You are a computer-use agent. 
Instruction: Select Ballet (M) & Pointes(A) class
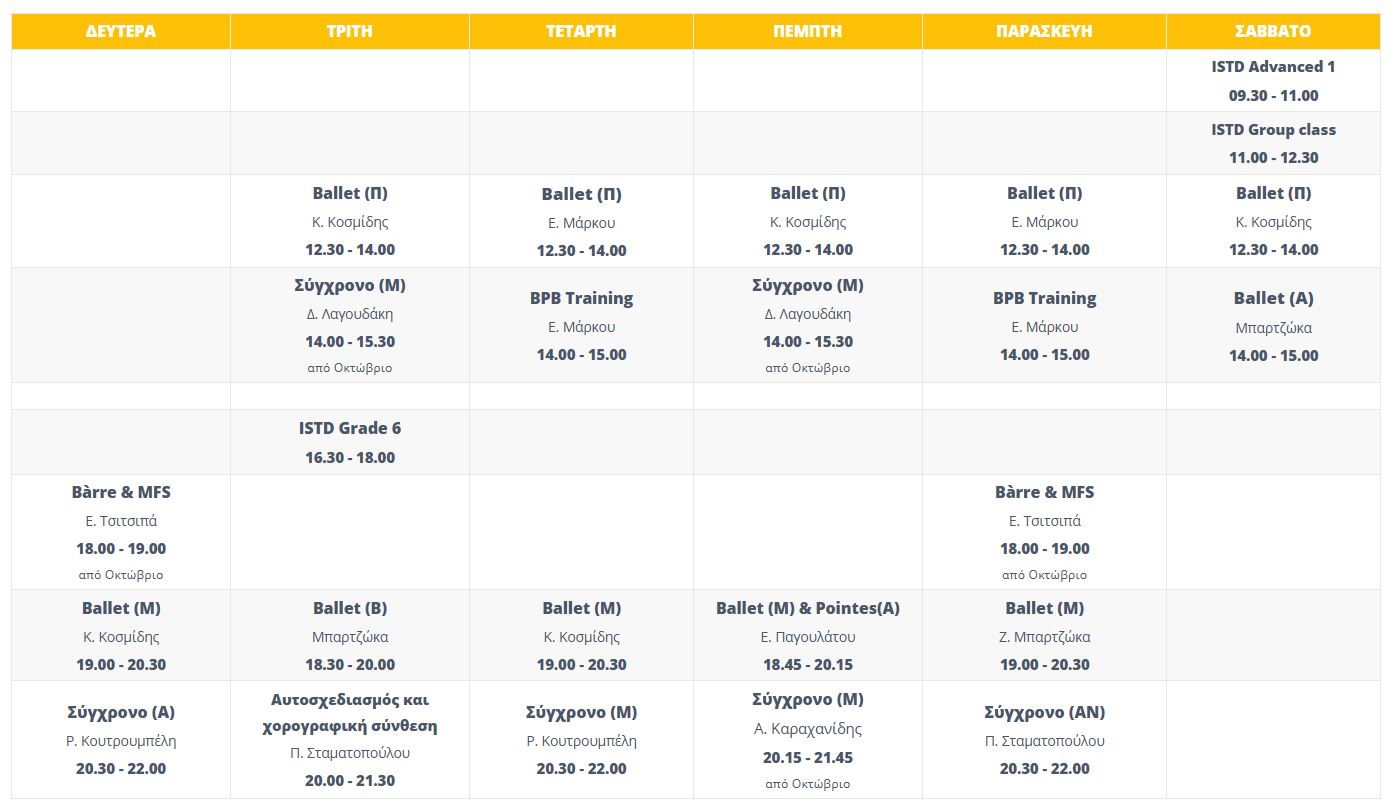(x=807, y=608)
